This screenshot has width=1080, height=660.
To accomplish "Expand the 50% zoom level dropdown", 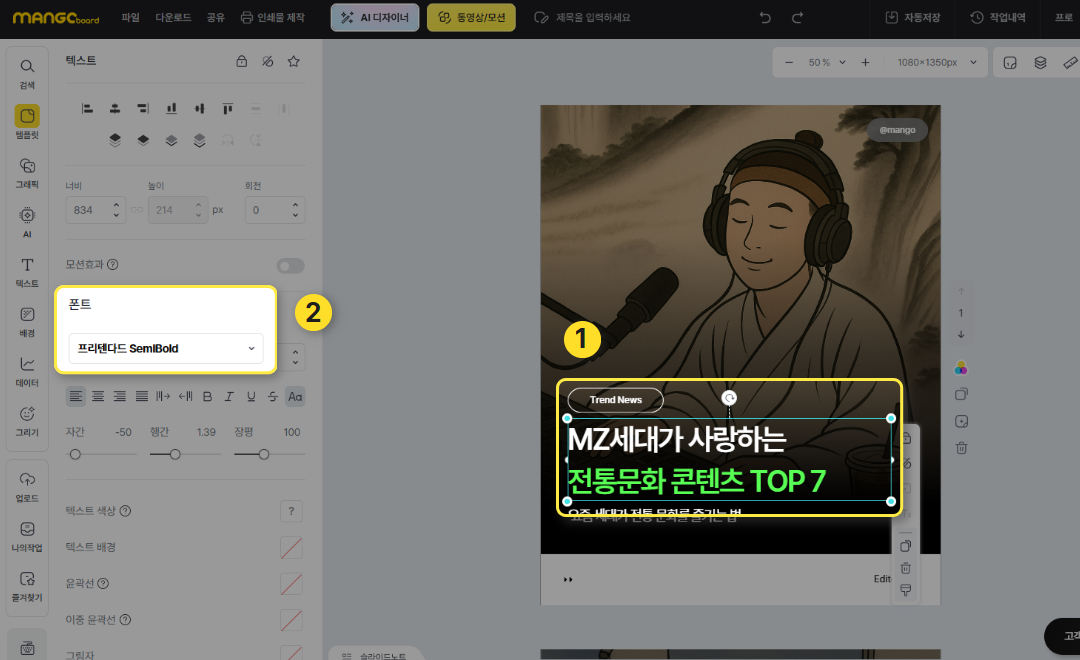I will click(x=829, y=62).
